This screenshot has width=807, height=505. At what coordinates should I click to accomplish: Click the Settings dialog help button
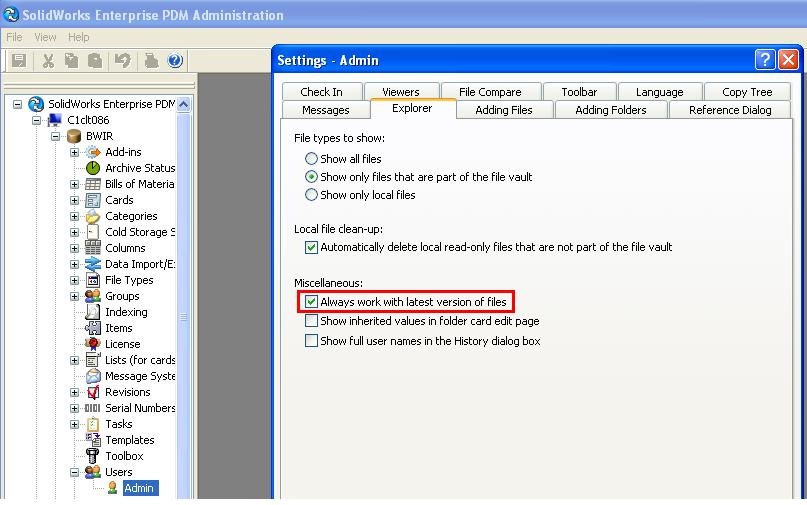click(x=765, y=60)
